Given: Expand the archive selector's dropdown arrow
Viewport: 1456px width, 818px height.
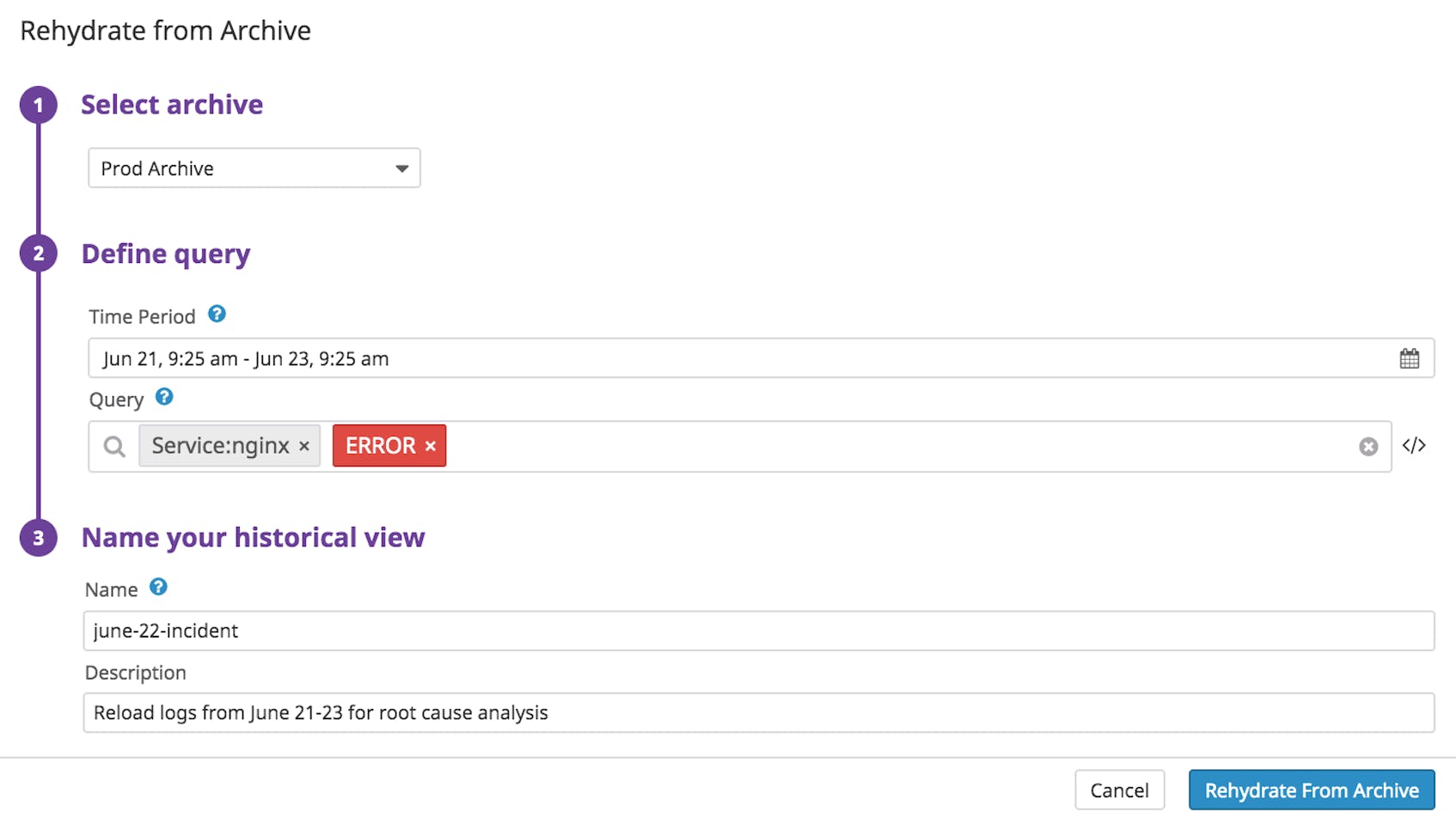Looking at the screenshot, I should tap(401, 168).
